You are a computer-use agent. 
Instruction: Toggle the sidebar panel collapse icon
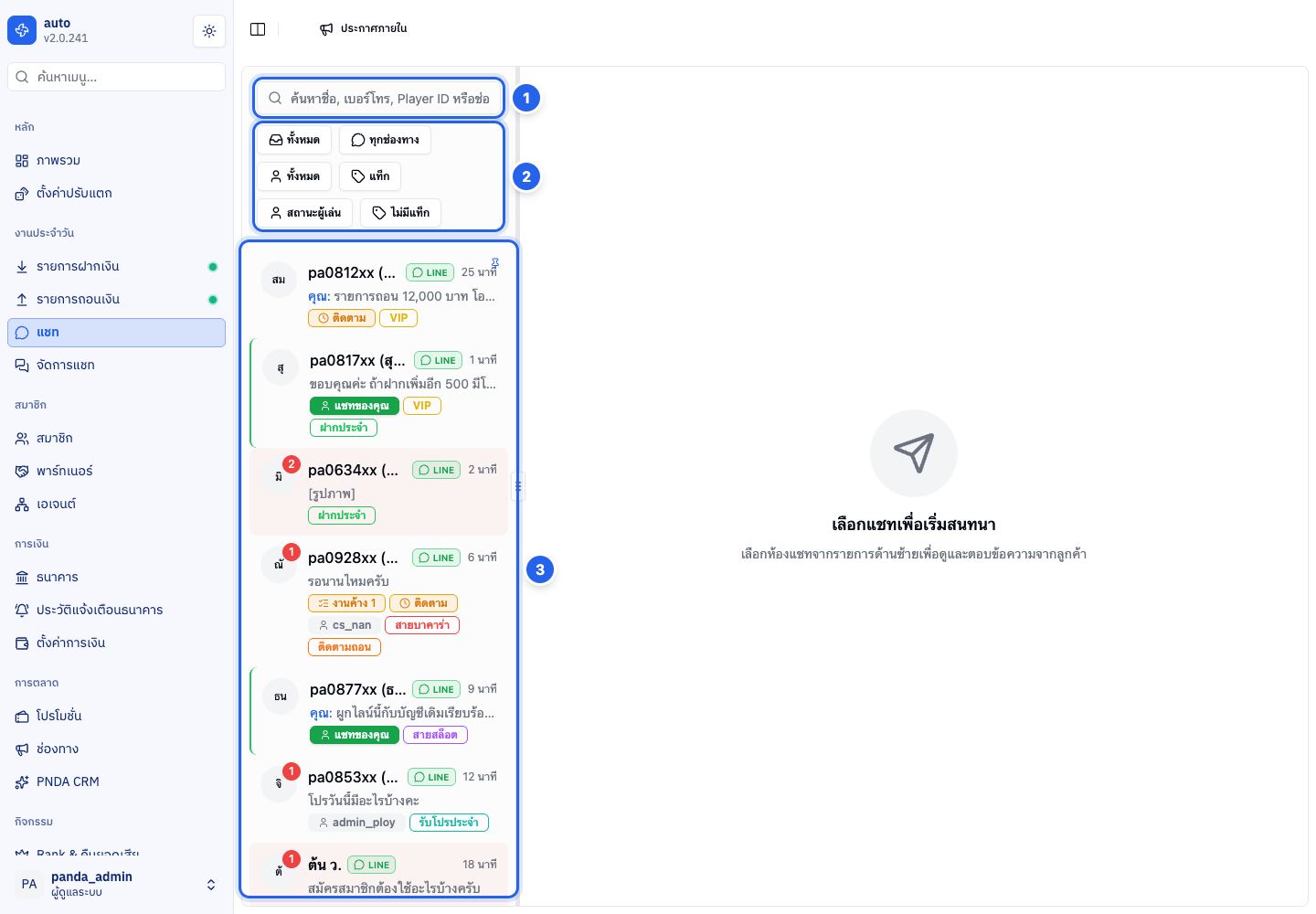click(x=258, y=29)
